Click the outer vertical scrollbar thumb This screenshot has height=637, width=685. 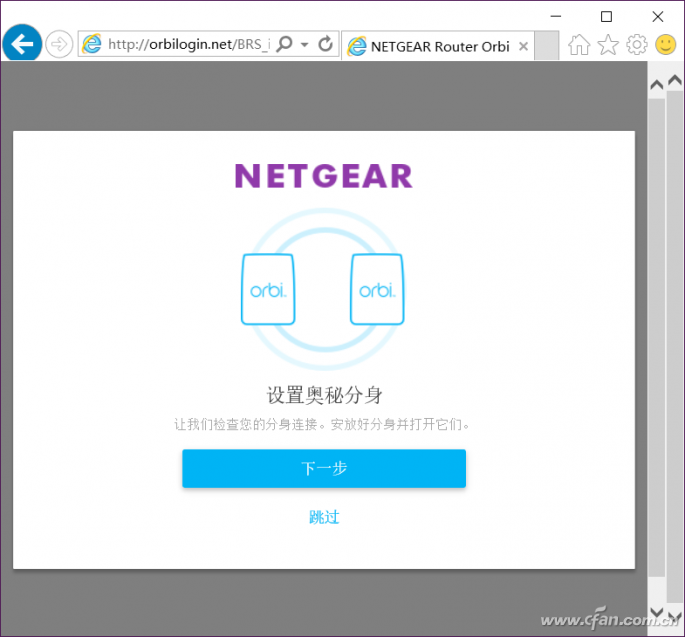675,346
